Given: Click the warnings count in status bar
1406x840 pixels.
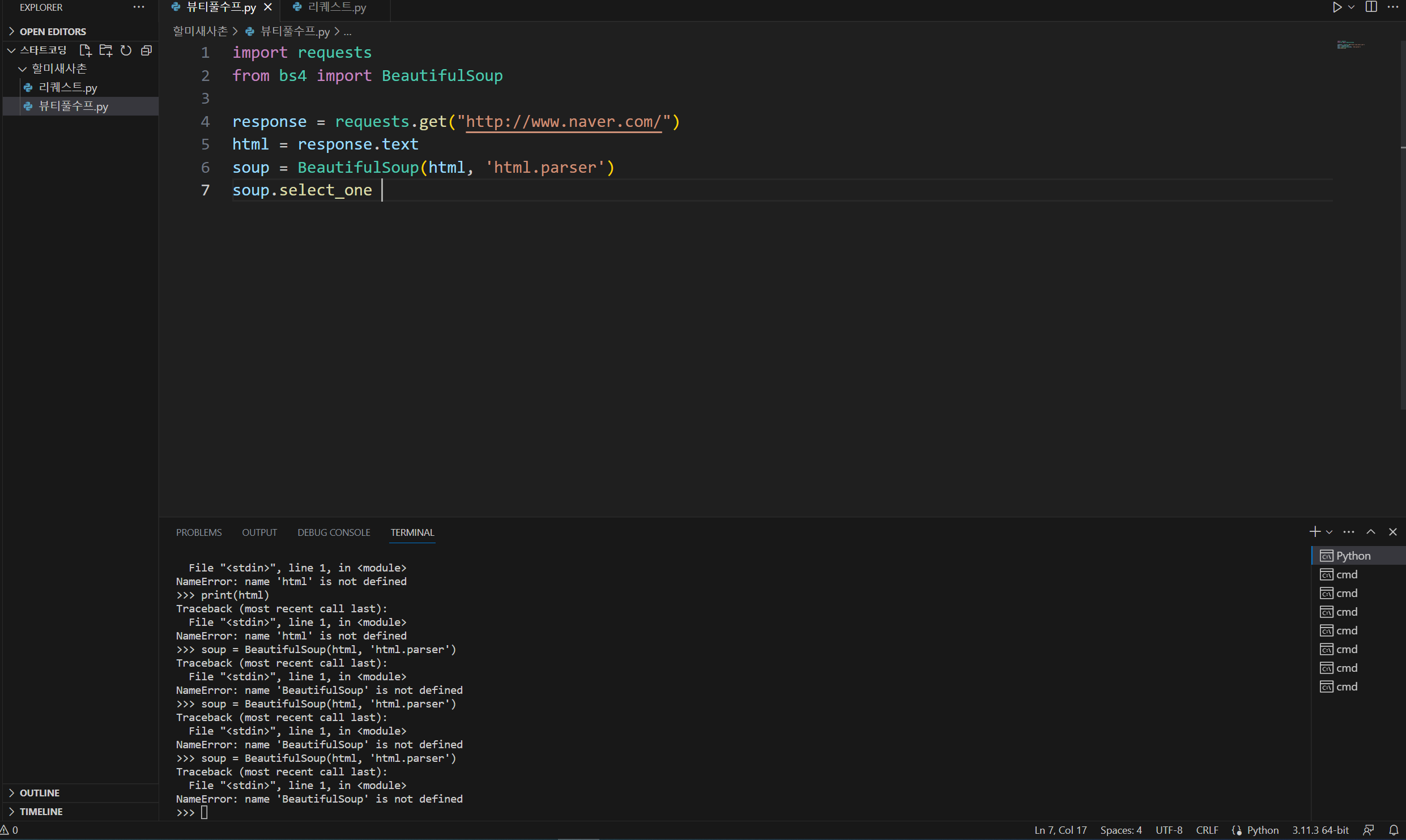Looking at the screenshot, I should (10, 830).
